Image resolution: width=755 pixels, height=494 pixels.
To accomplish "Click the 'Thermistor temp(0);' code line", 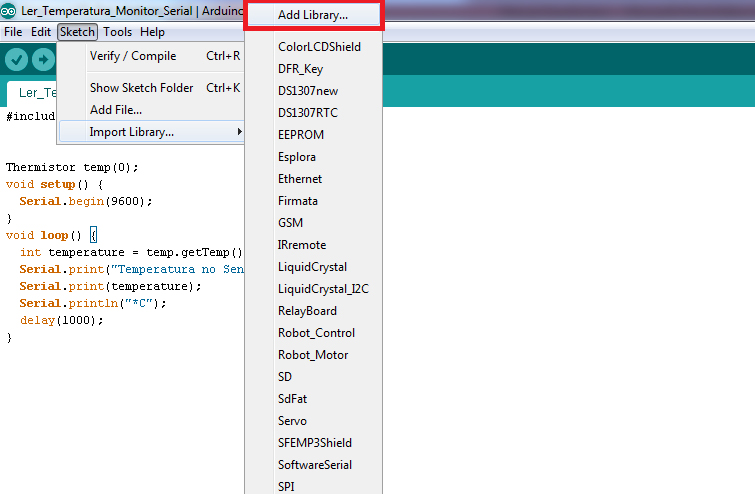I will click(x=72, y=168).
